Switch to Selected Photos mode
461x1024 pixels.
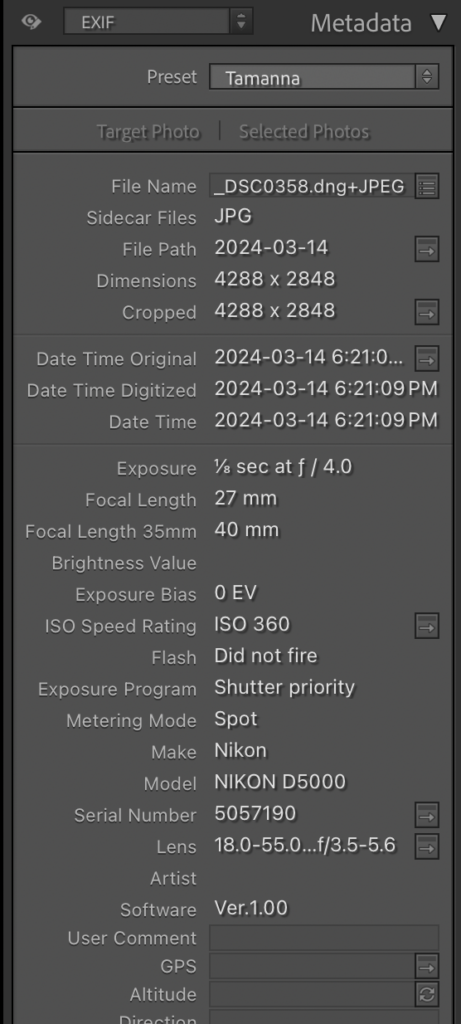click(304, 131)
